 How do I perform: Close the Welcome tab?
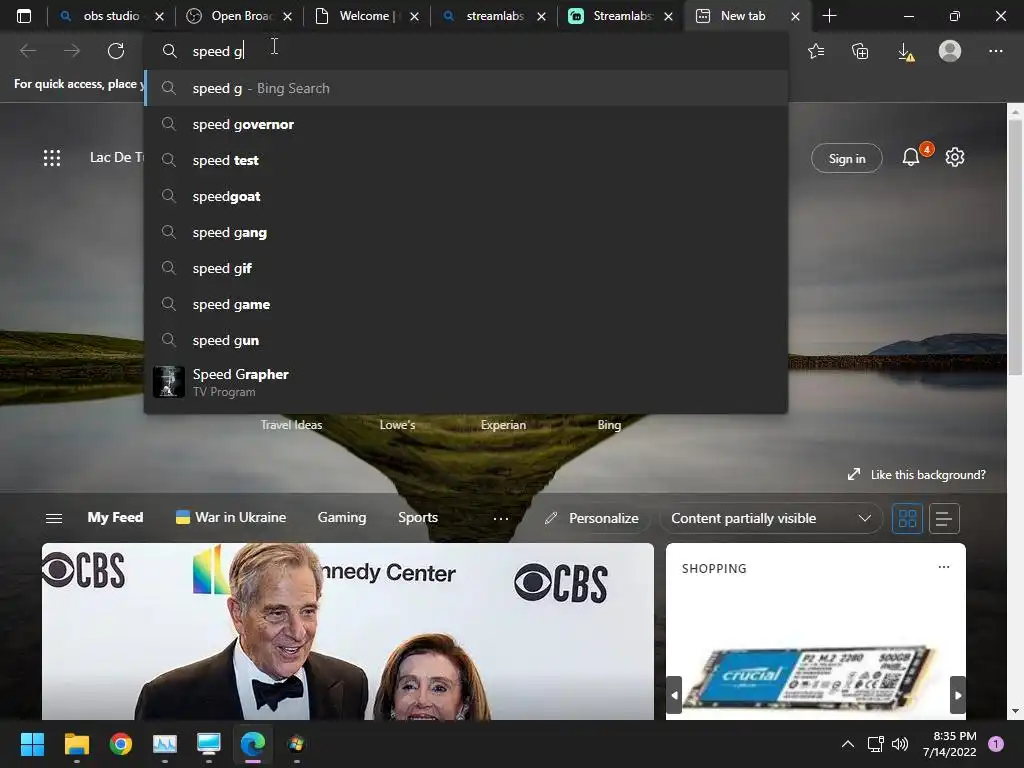[414, 16]
